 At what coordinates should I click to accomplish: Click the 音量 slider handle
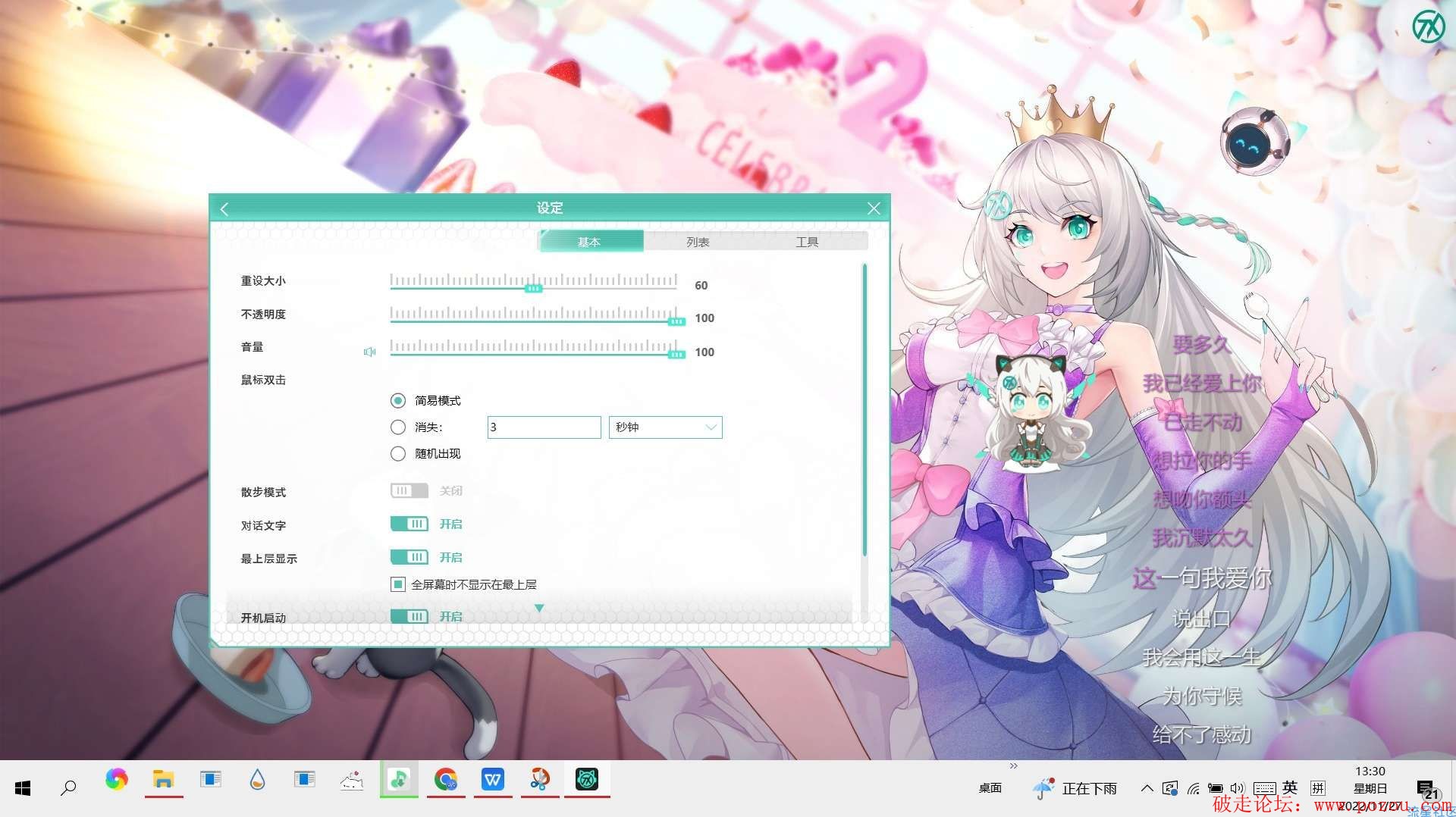[676, 354]
